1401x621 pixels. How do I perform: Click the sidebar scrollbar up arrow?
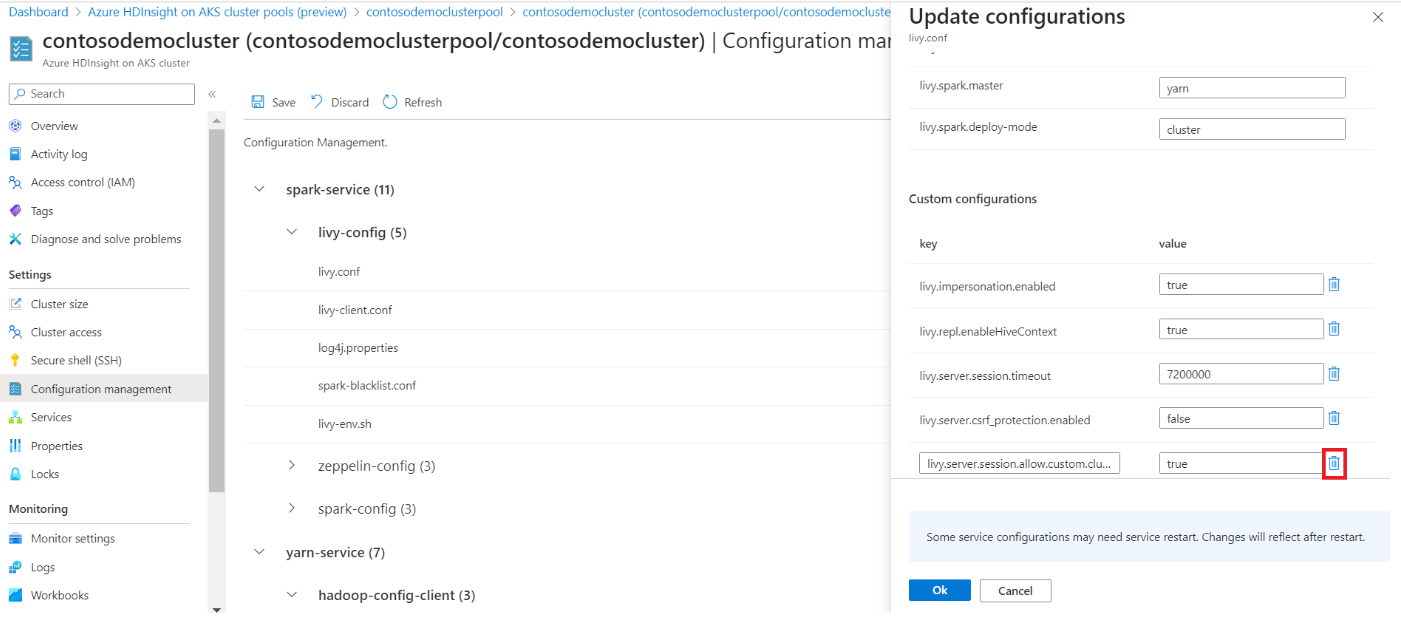click(x=217, y=120)
